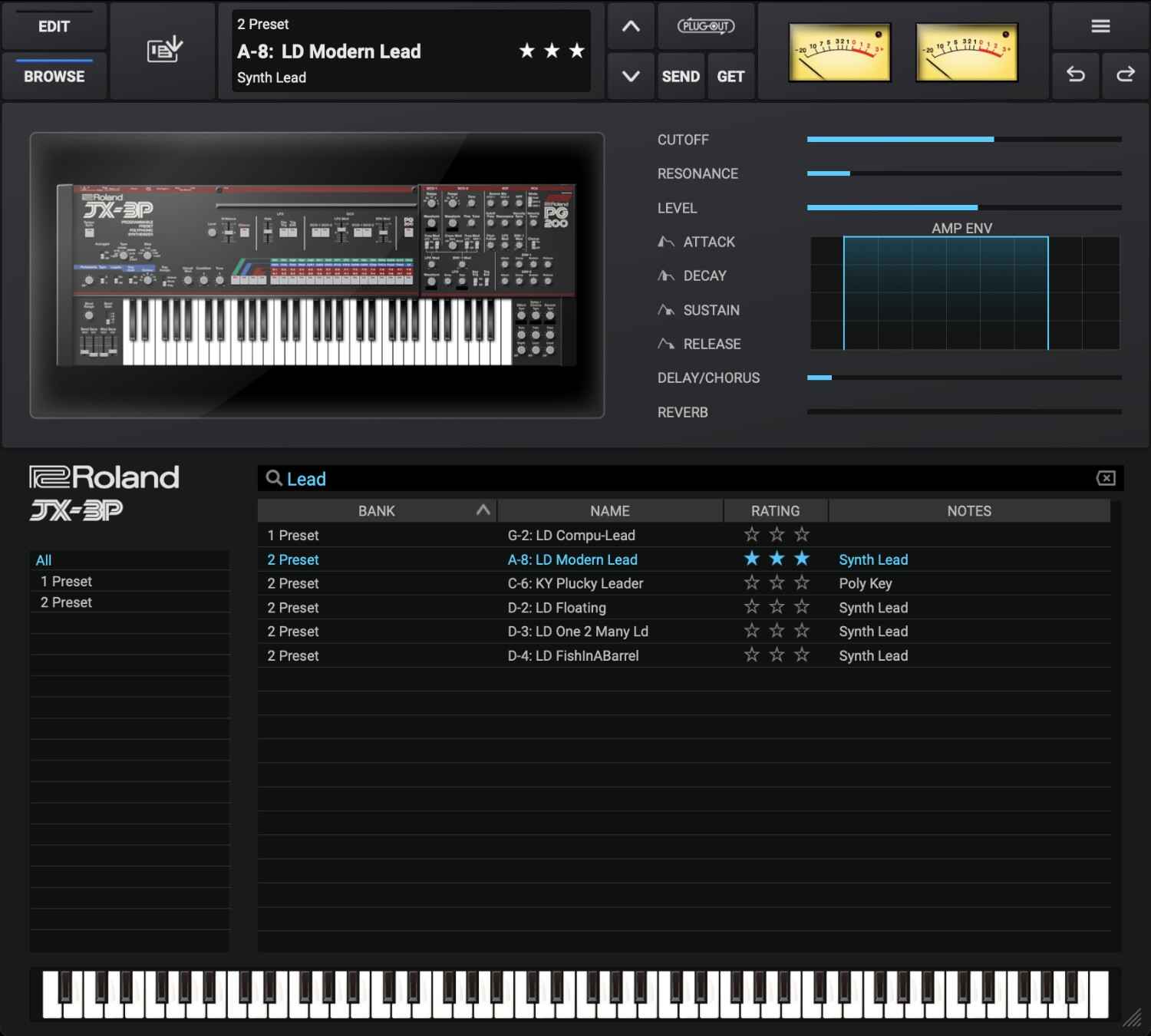The image size is (1151, 1036).
Task: Click the ATTACK parameter label
Action: click(709, 242)
